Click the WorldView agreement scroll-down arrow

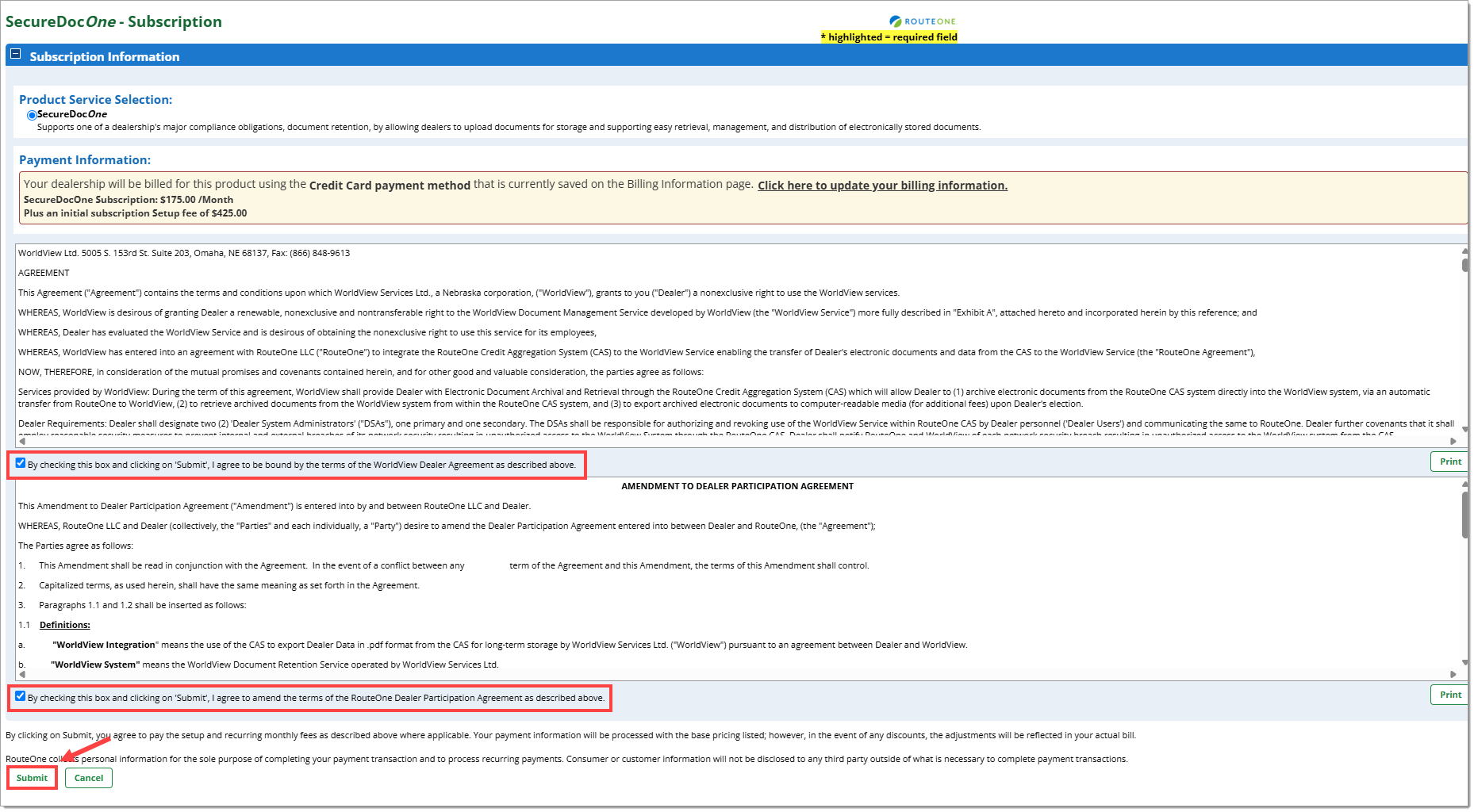click(1464, 429)
